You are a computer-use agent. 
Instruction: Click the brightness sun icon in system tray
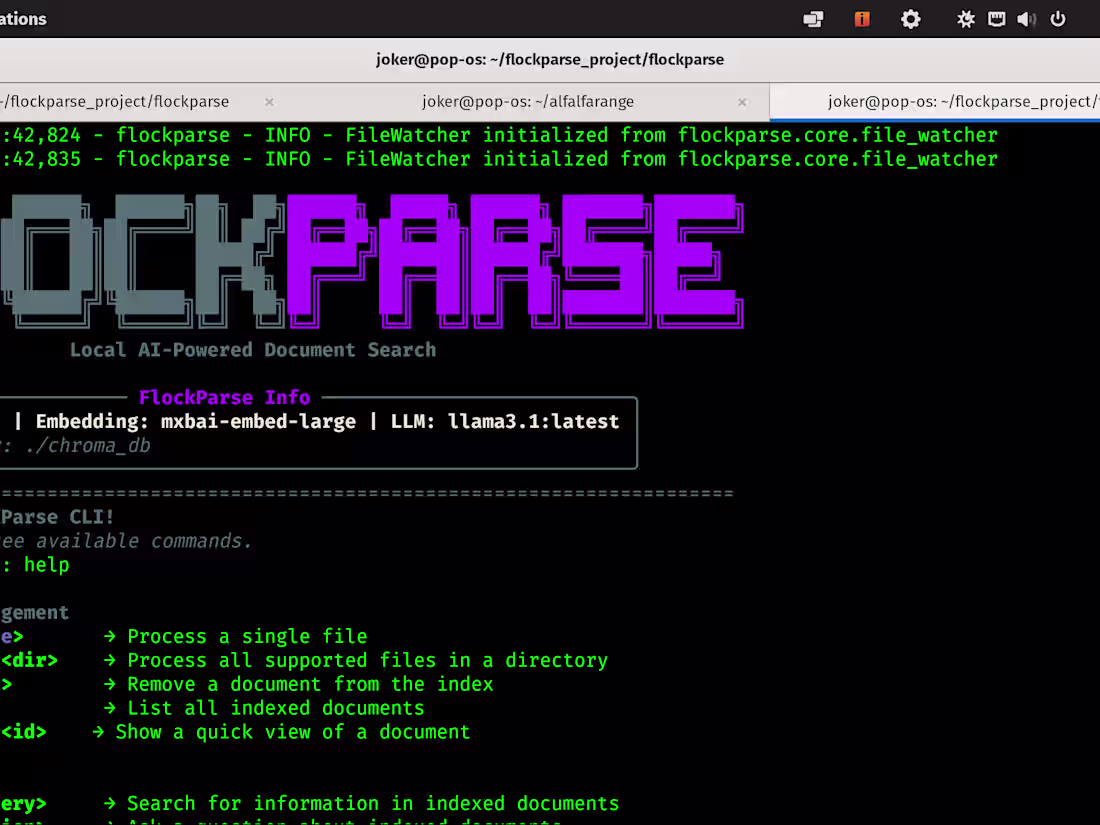pos(965,19)
